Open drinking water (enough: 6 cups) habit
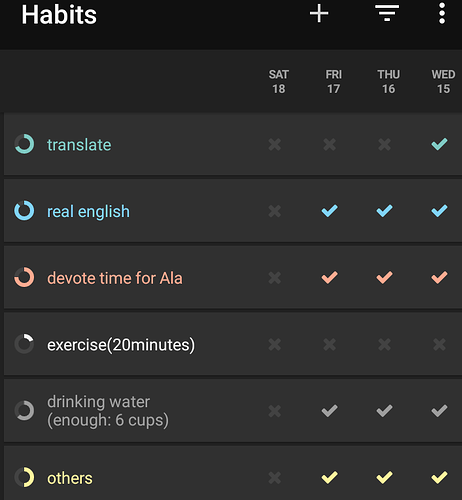 tap(108, 411)
